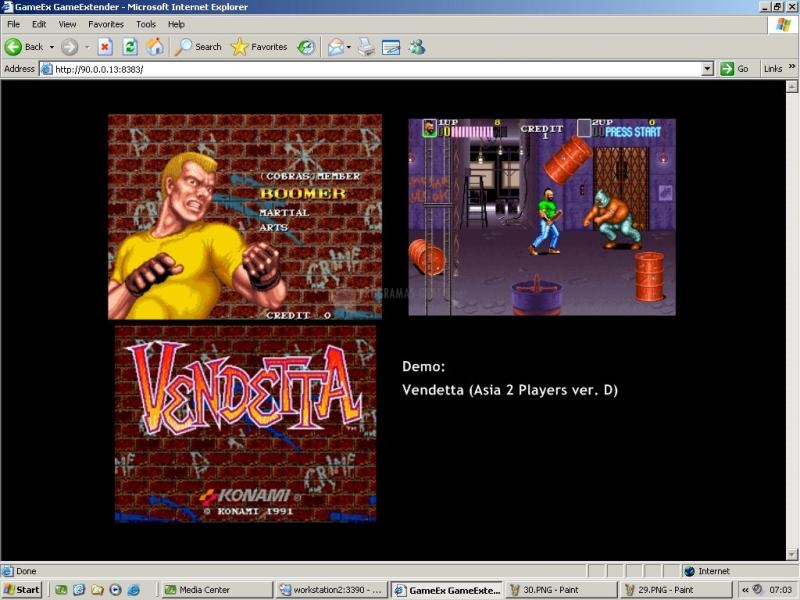Click the Done status bar text
Viewport: 800px width, 600px height.
(26, 571)
